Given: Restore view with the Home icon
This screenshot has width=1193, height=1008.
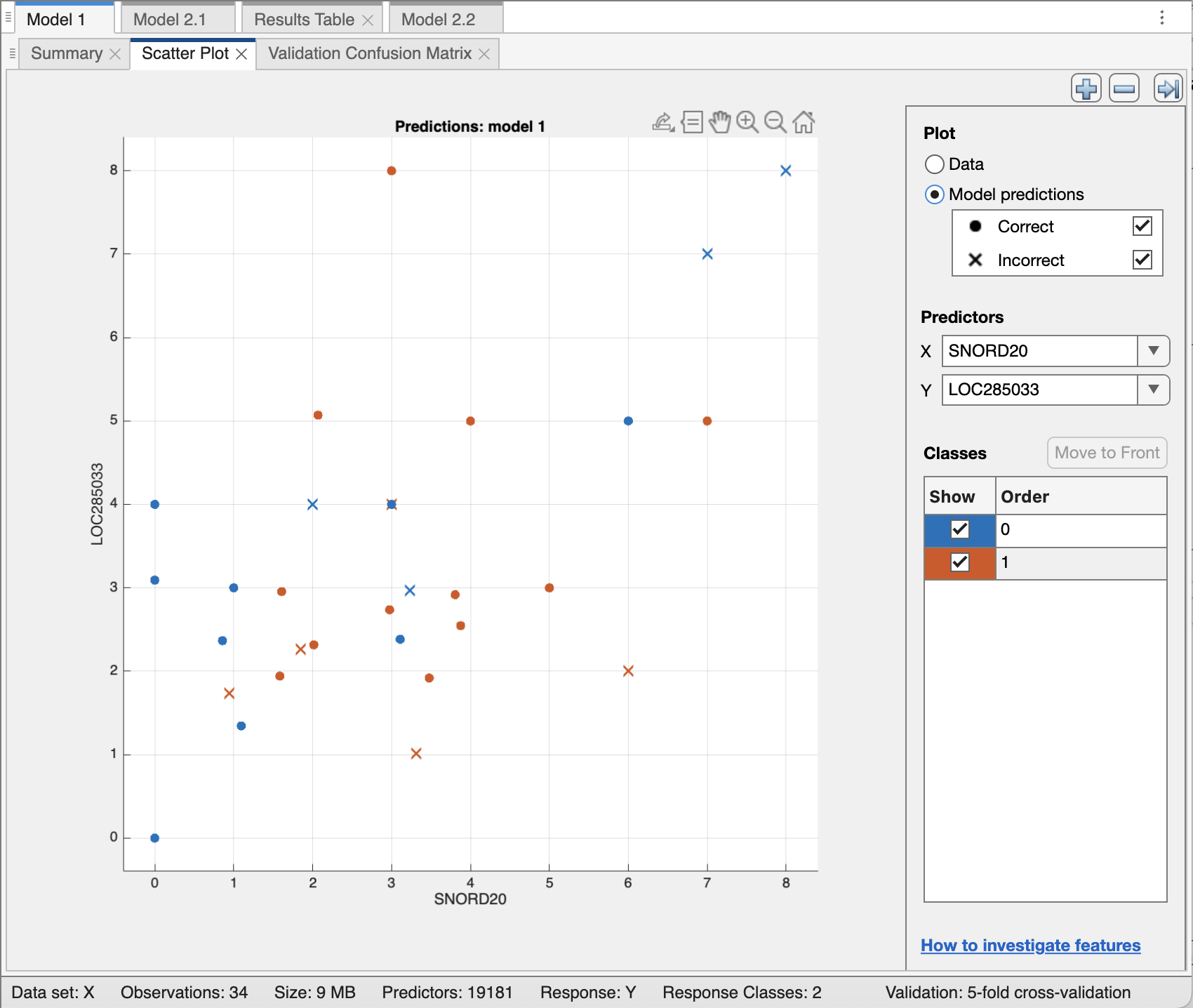Looking at the screenshot, I should tap(804, 122).
